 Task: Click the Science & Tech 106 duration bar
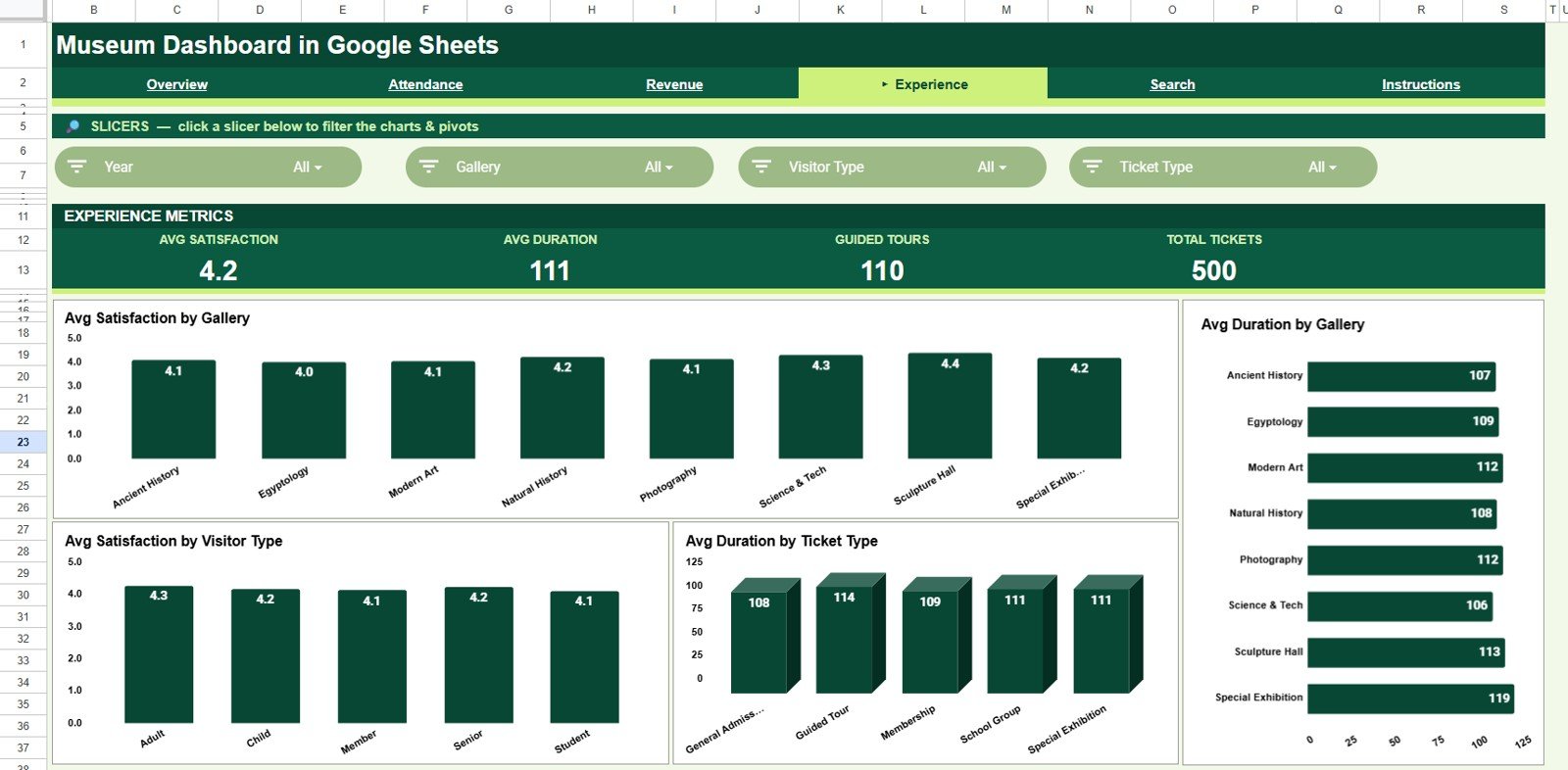pos(1400,606)
